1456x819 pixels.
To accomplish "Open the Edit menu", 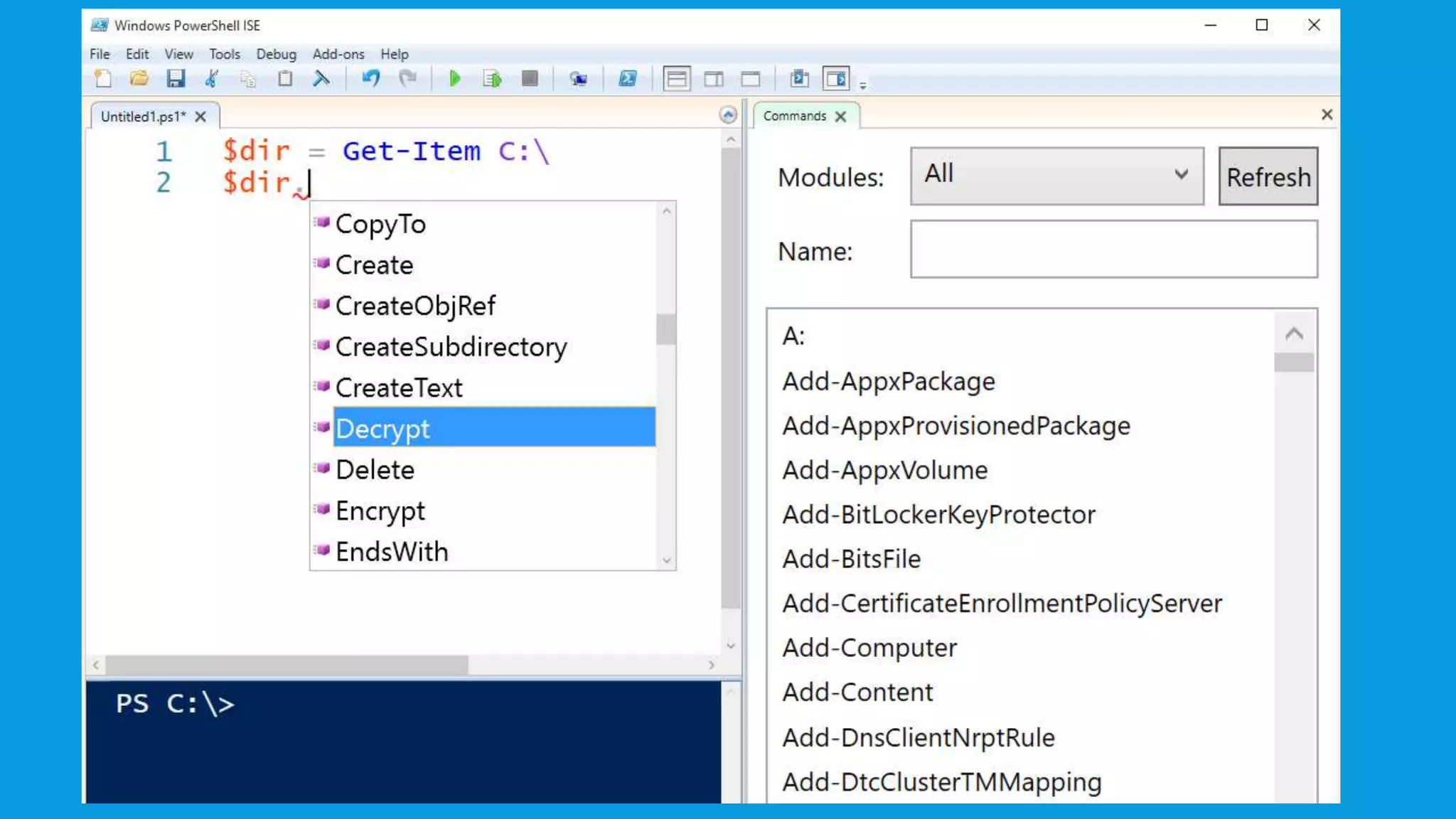I will click(x=137, y=54).
